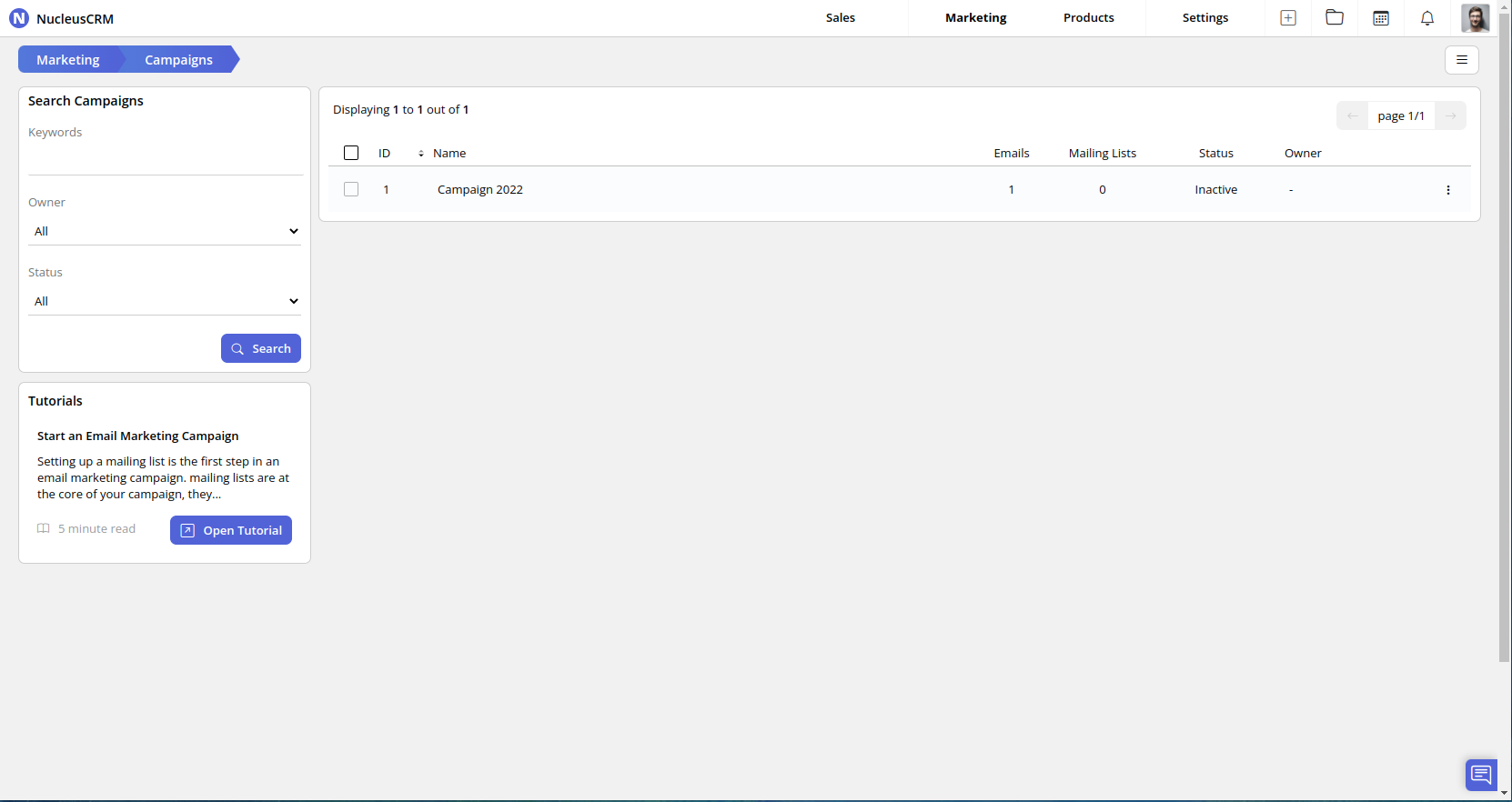The image size is (1512, 802).
Task: Click the NucleusCRM brand name
Action: click(76, 19)
